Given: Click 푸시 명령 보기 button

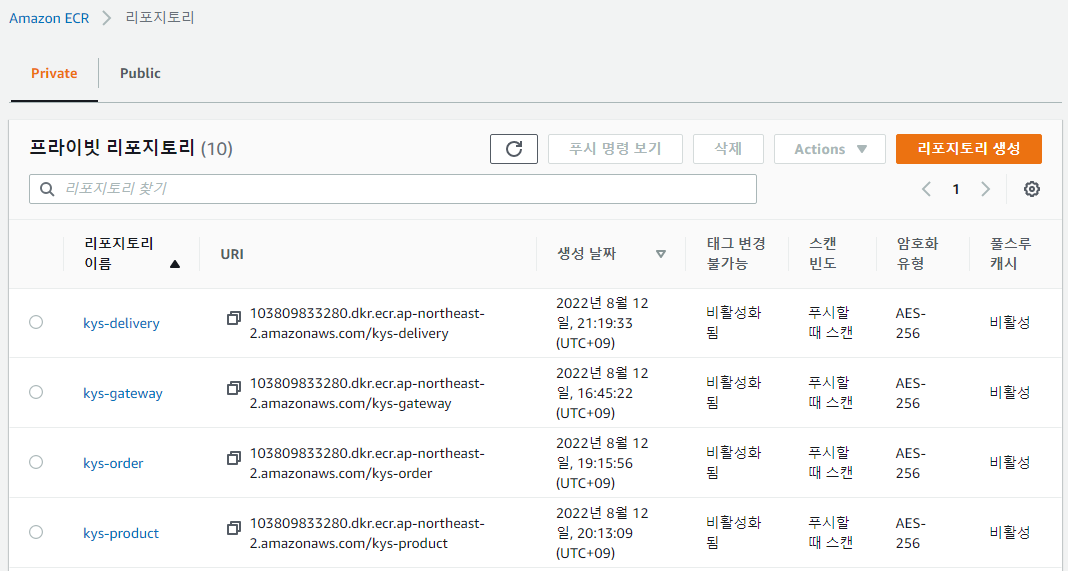Looking at the screenshot, I should (x=615, y=149).
